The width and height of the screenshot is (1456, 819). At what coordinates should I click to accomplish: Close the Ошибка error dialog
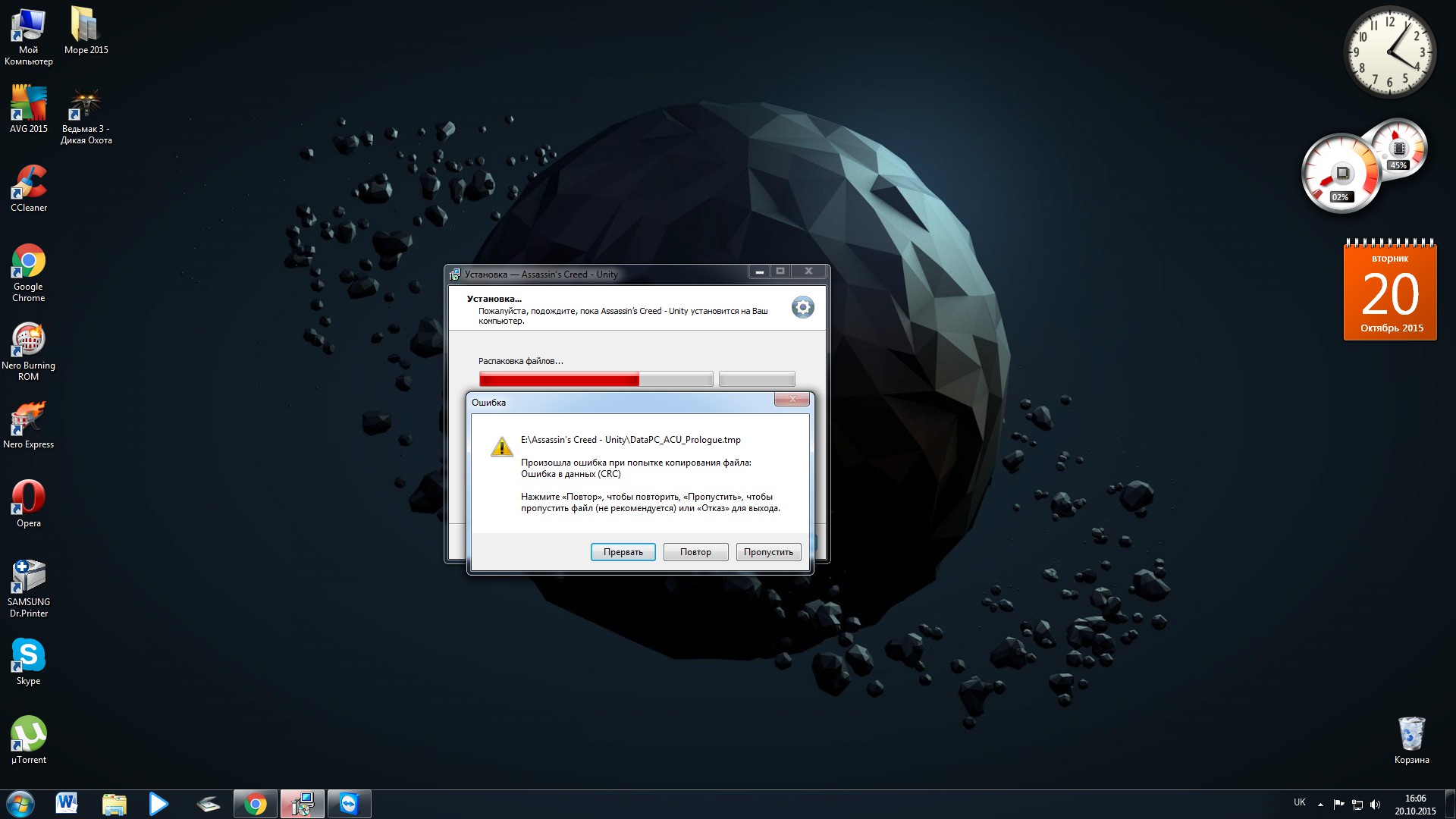pos(792,400)
